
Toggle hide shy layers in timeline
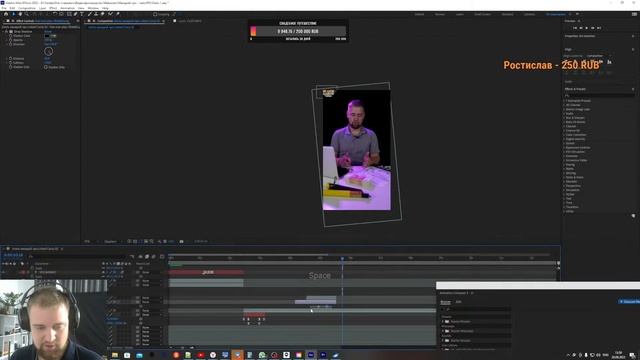point(140,256)
